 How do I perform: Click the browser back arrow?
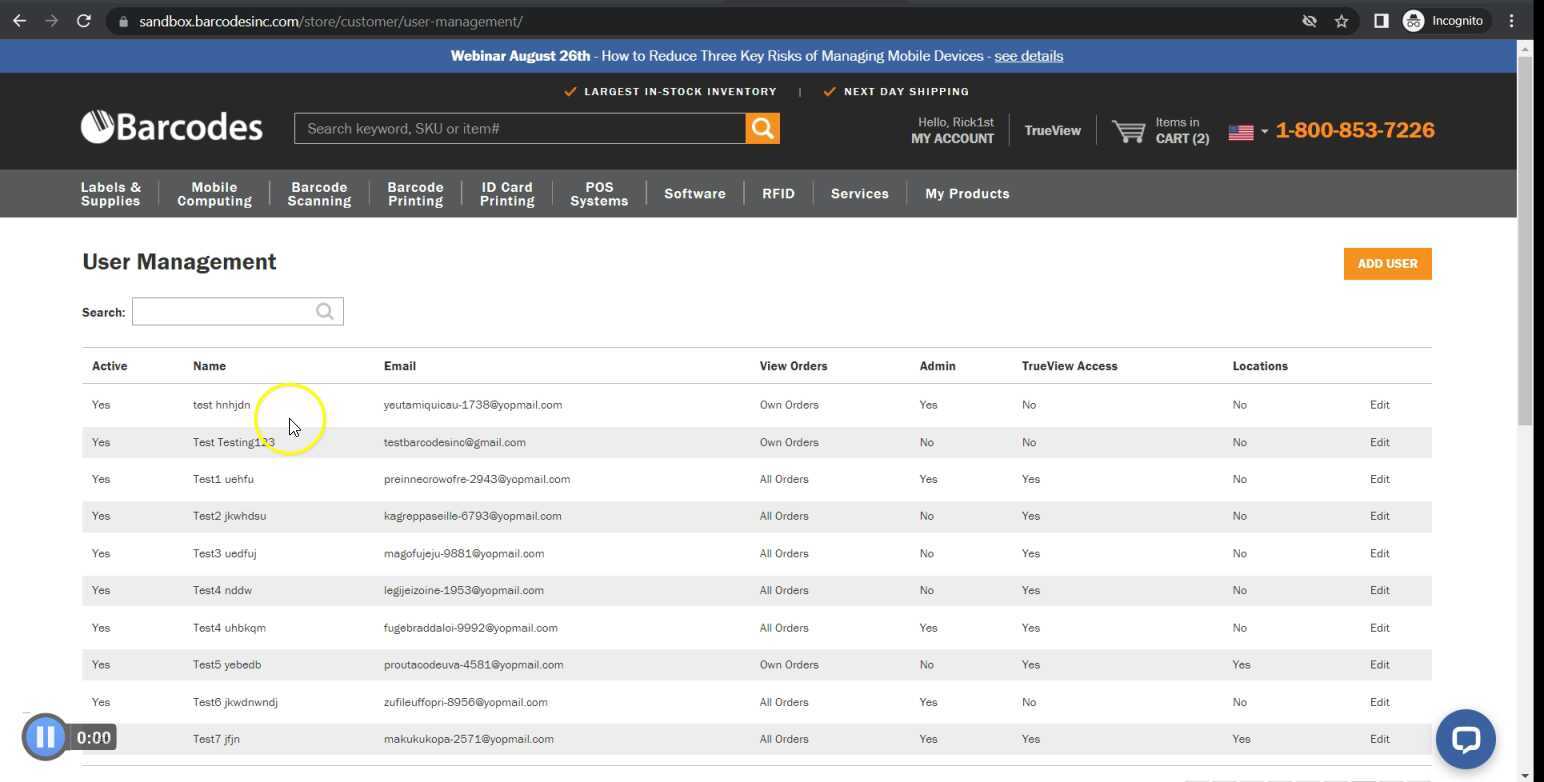click(x=19, y=21)
